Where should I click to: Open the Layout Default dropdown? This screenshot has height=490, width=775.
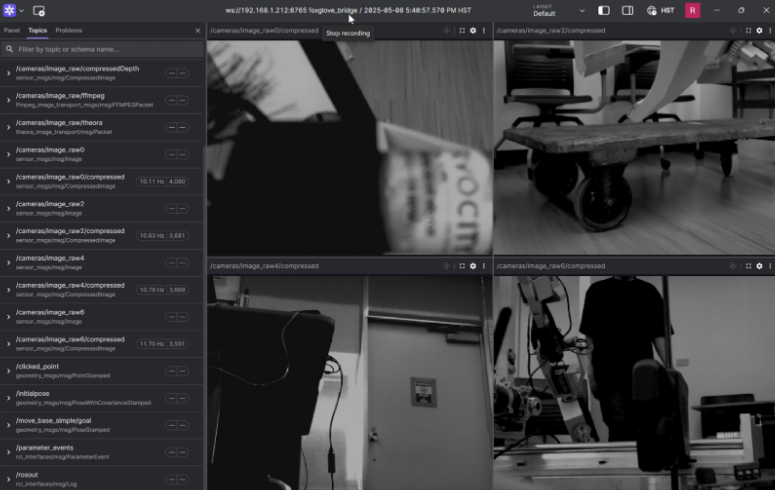(x=559, y=10)
